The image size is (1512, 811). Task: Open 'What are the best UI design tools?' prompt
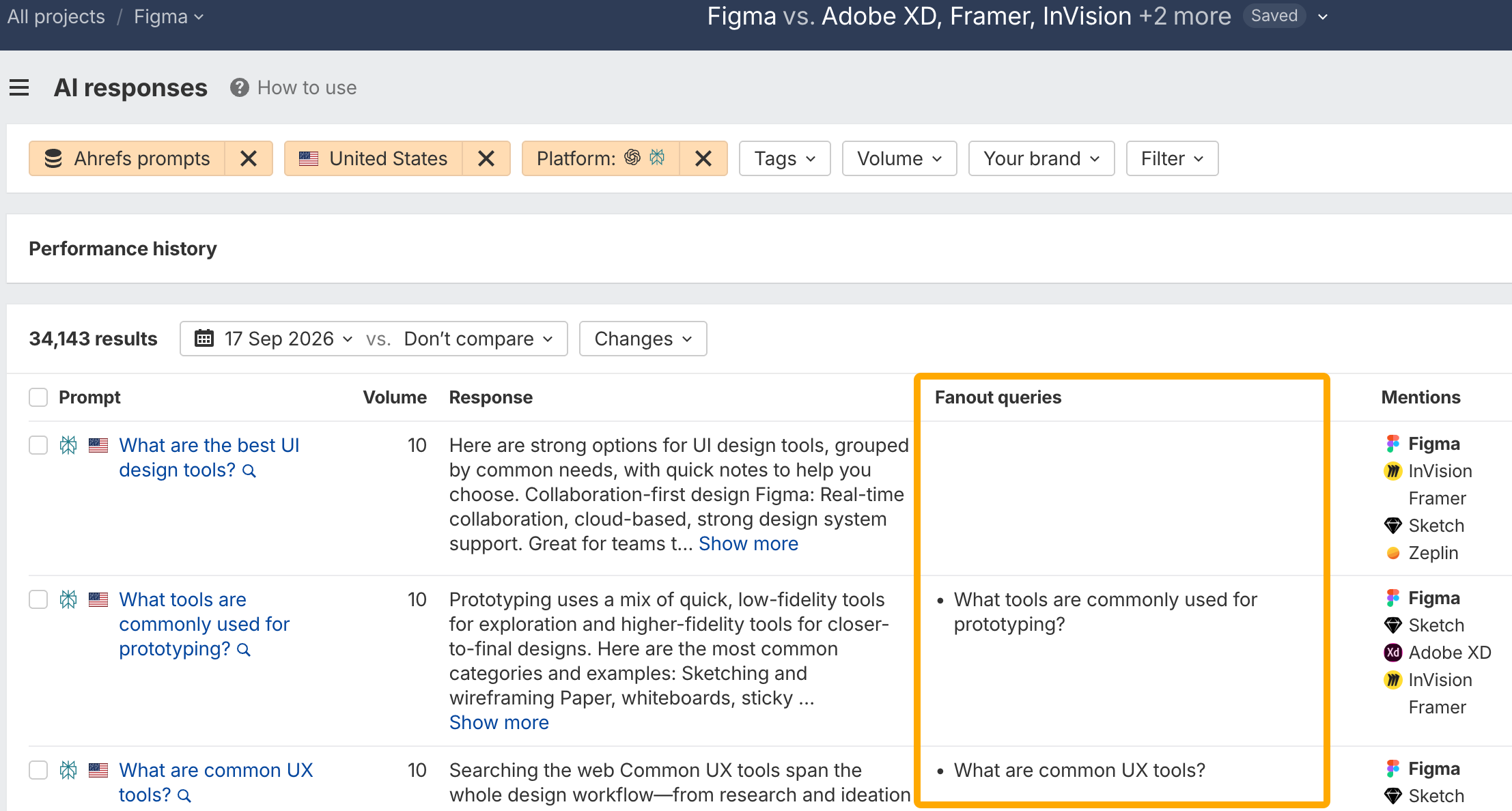pyautogui.click(x=209, y=457)
